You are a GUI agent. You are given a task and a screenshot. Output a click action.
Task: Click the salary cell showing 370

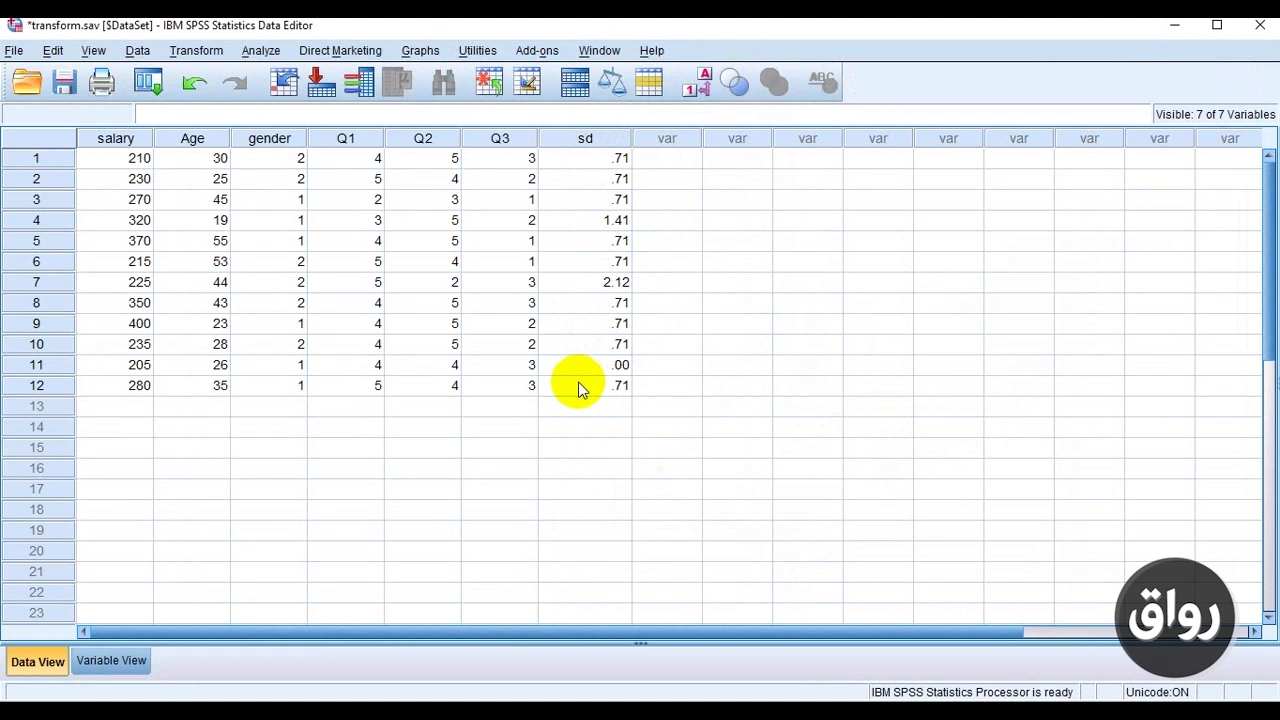point(115,241)
